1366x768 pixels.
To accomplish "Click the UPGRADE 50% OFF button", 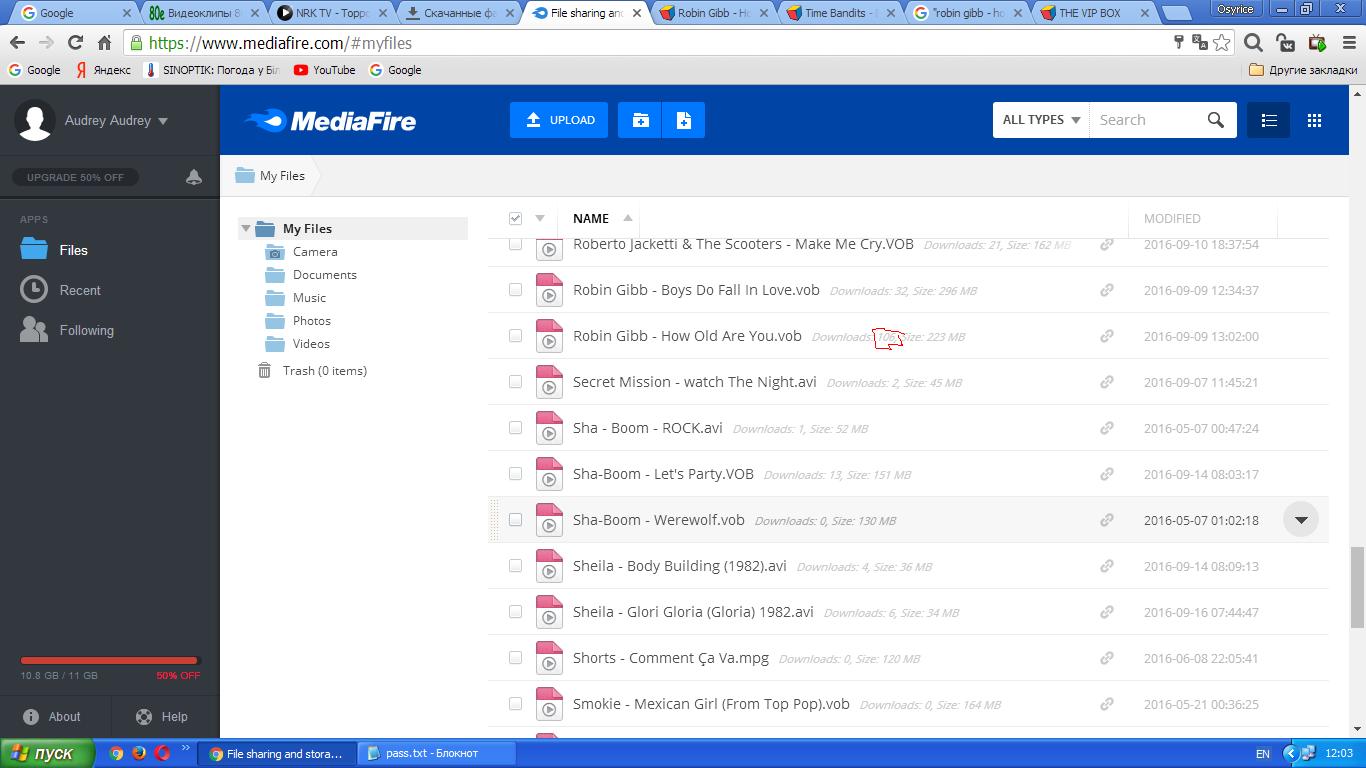I will tap(75, 177).
